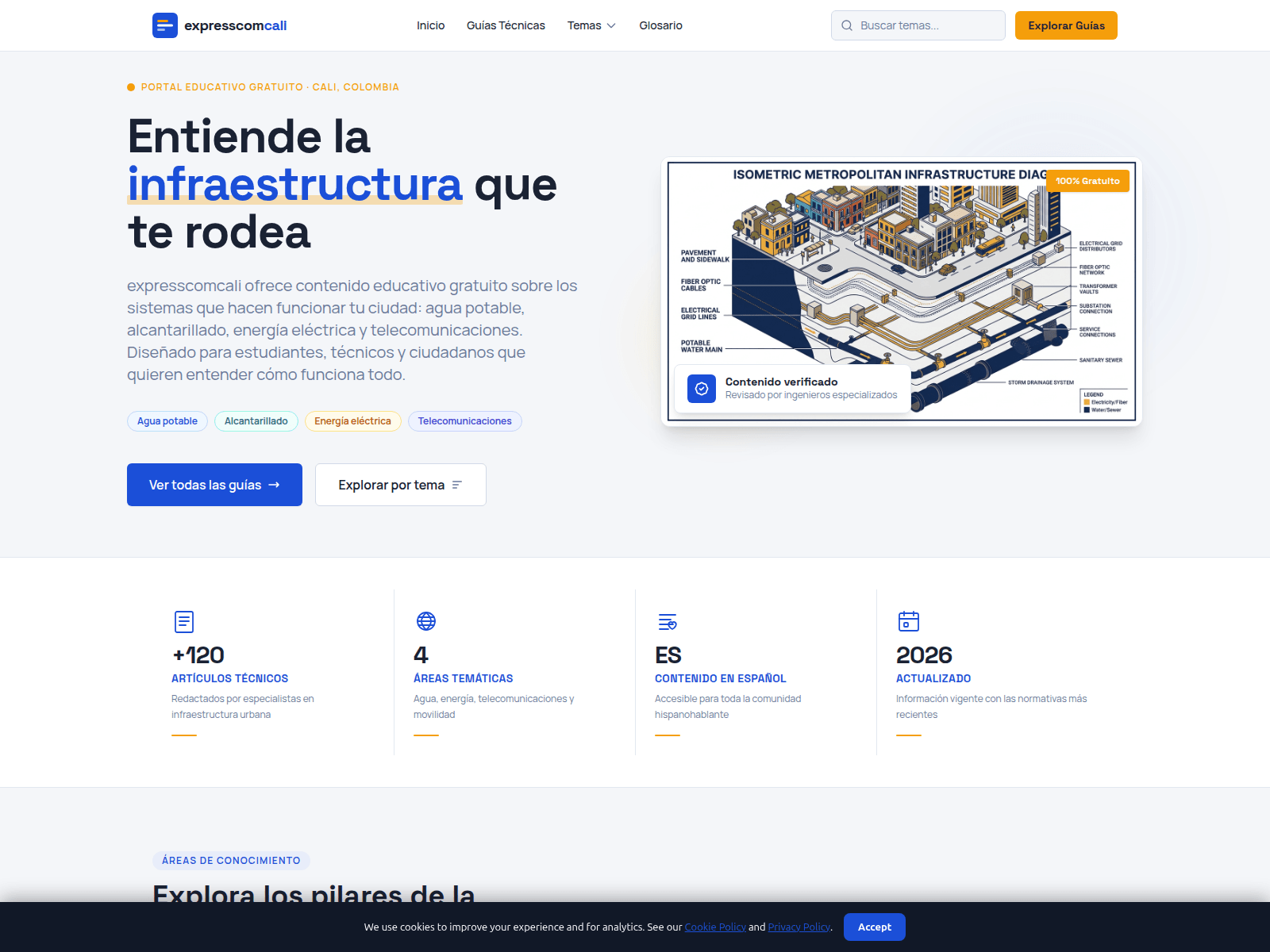Click the calendar icon above 2026
Image resolution: width=1270 pixels, height=952 pixels.
pyautogui.click(x=909, y=621)
